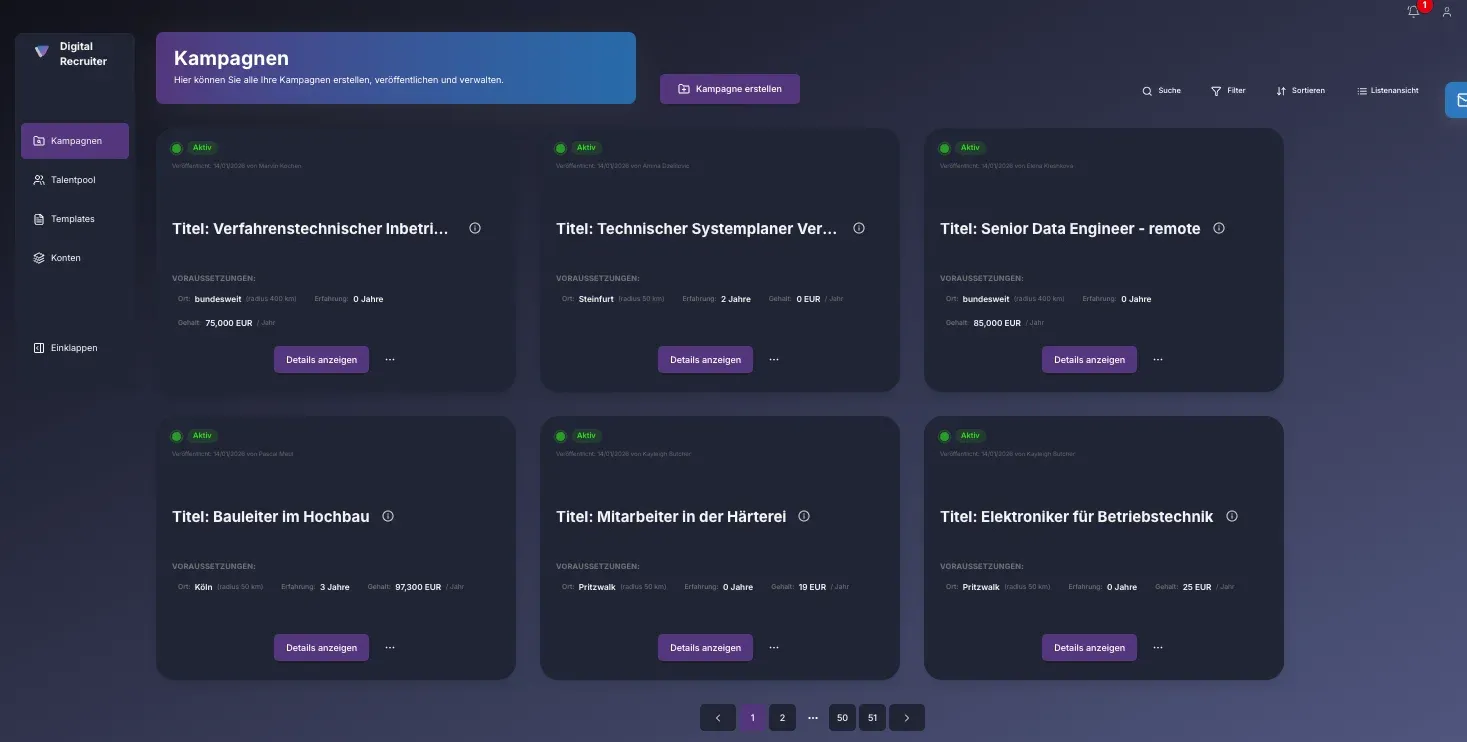Switch to Listenansicht via list icon
The width and height of the screenshot is (1467, 742).
(x=1360, y=89)
